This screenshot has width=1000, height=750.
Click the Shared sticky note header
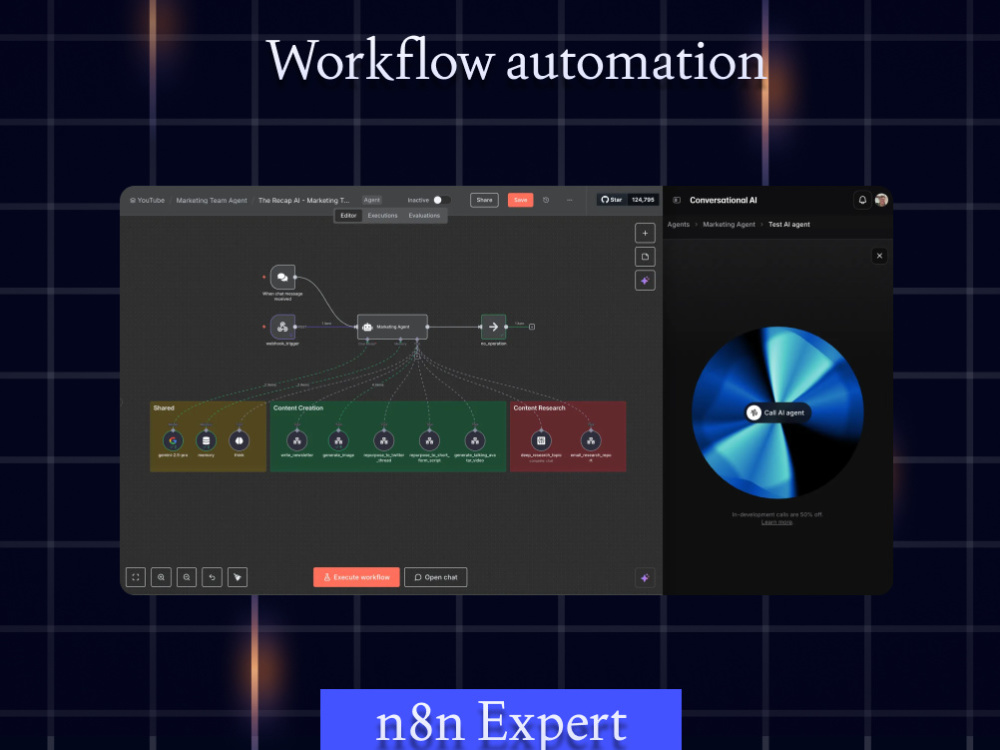click(x=164, y=408)
